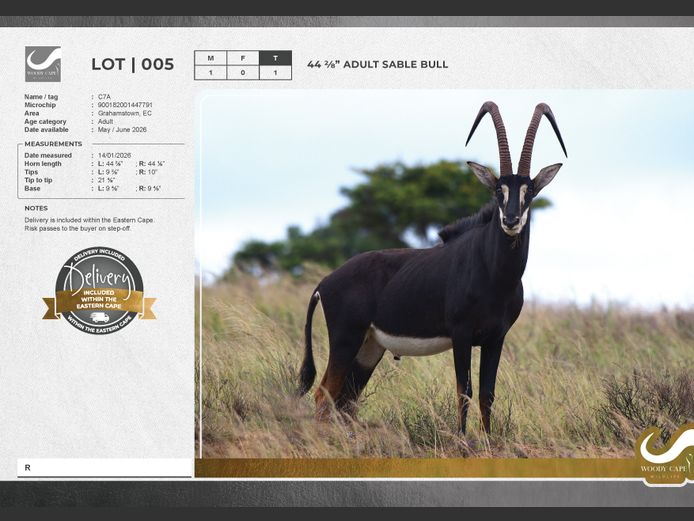Click the tag value C7A

[x=104, y=96]
